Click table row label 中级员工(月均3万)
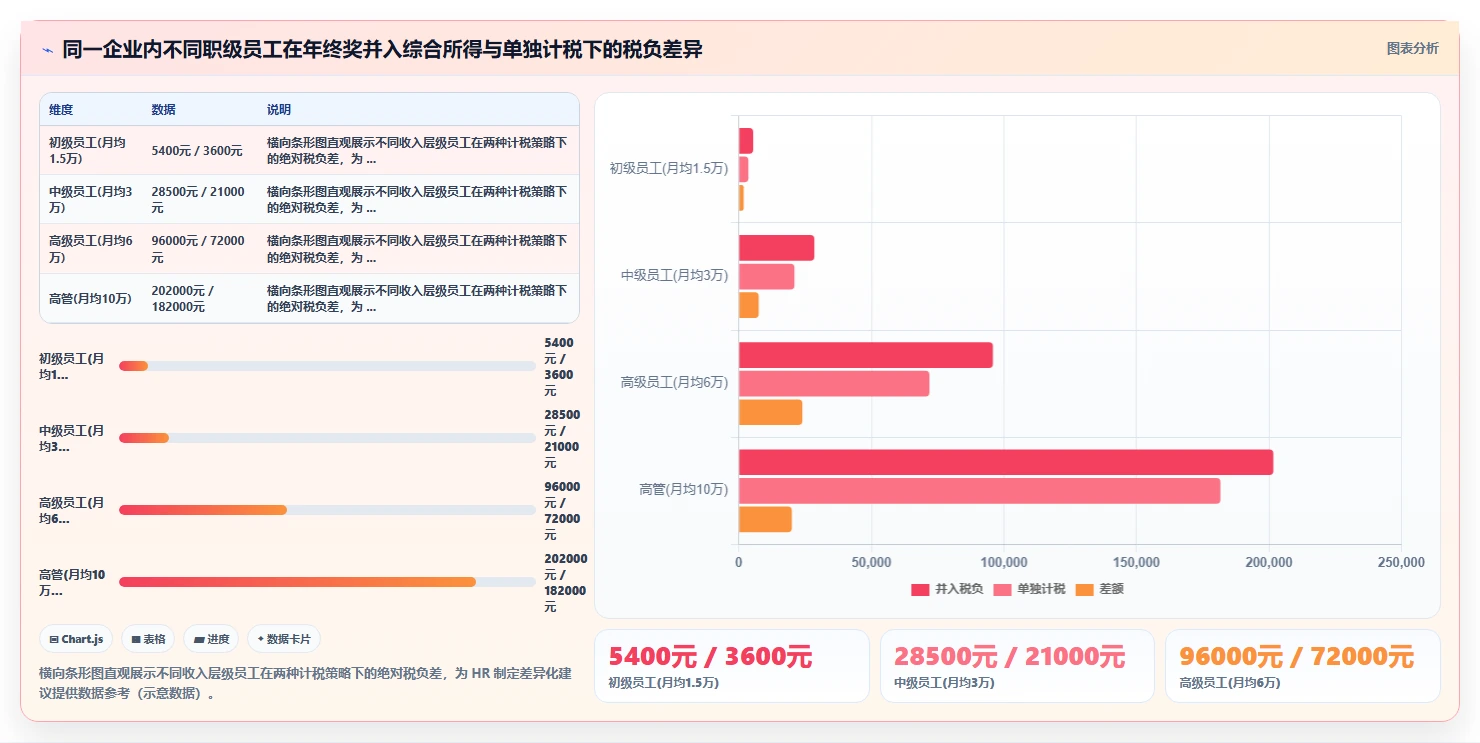Viewport: 1480px width, 743px height. (x=89, y=199)
